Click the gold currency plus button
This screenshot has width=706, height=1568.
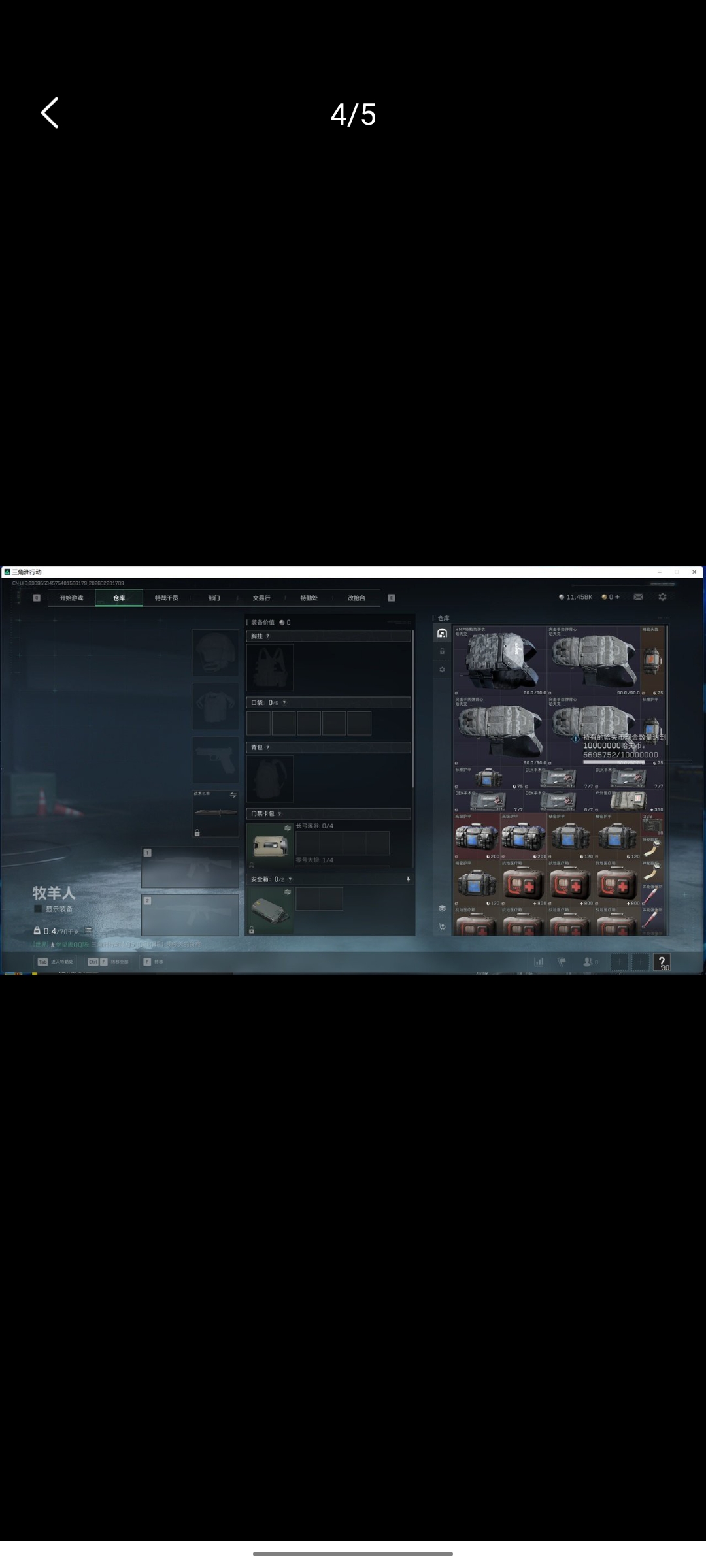pos(617,597)
